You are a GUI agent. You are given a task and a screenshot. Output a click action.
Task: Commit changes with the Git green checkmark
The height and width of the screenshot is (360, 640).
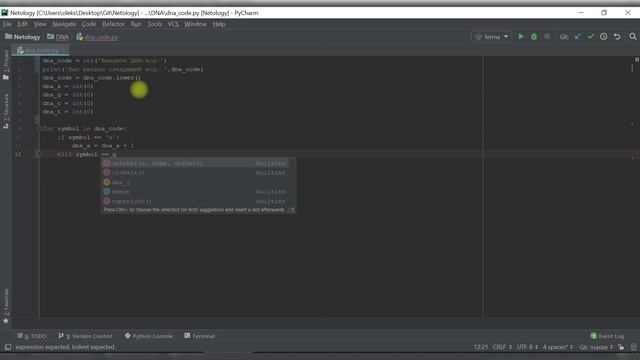[x=591, y=37]
